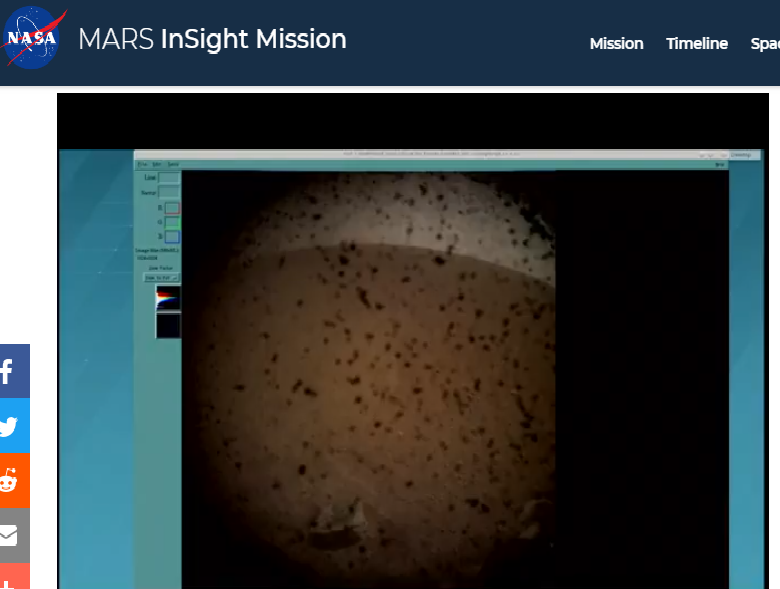Open the Mission menu item
780x589 pixels.
616,43
